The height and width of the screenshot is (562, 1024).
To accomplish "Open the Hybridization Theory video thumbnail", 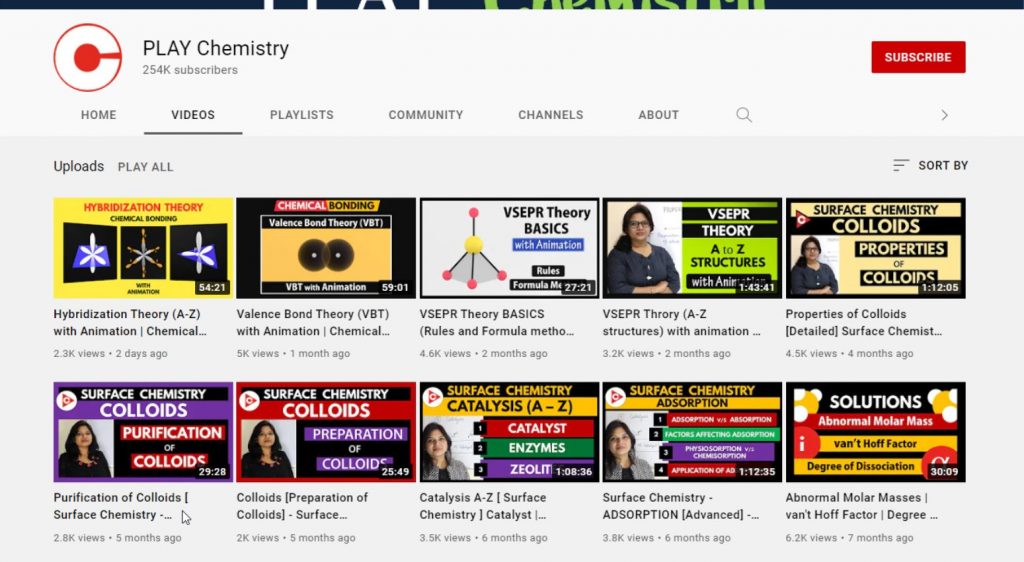I will point(143,248).
